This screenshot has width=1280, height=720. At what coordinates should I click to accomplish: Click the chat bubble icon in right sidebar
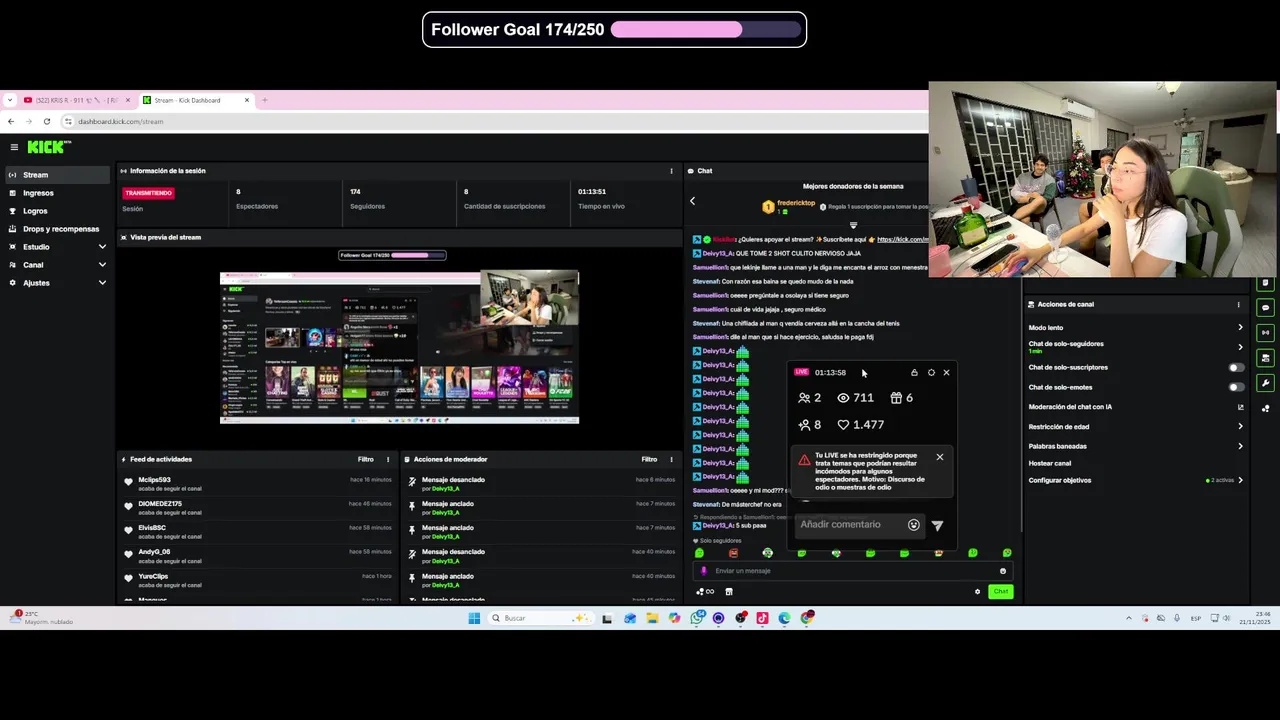tap(1265, 308)
